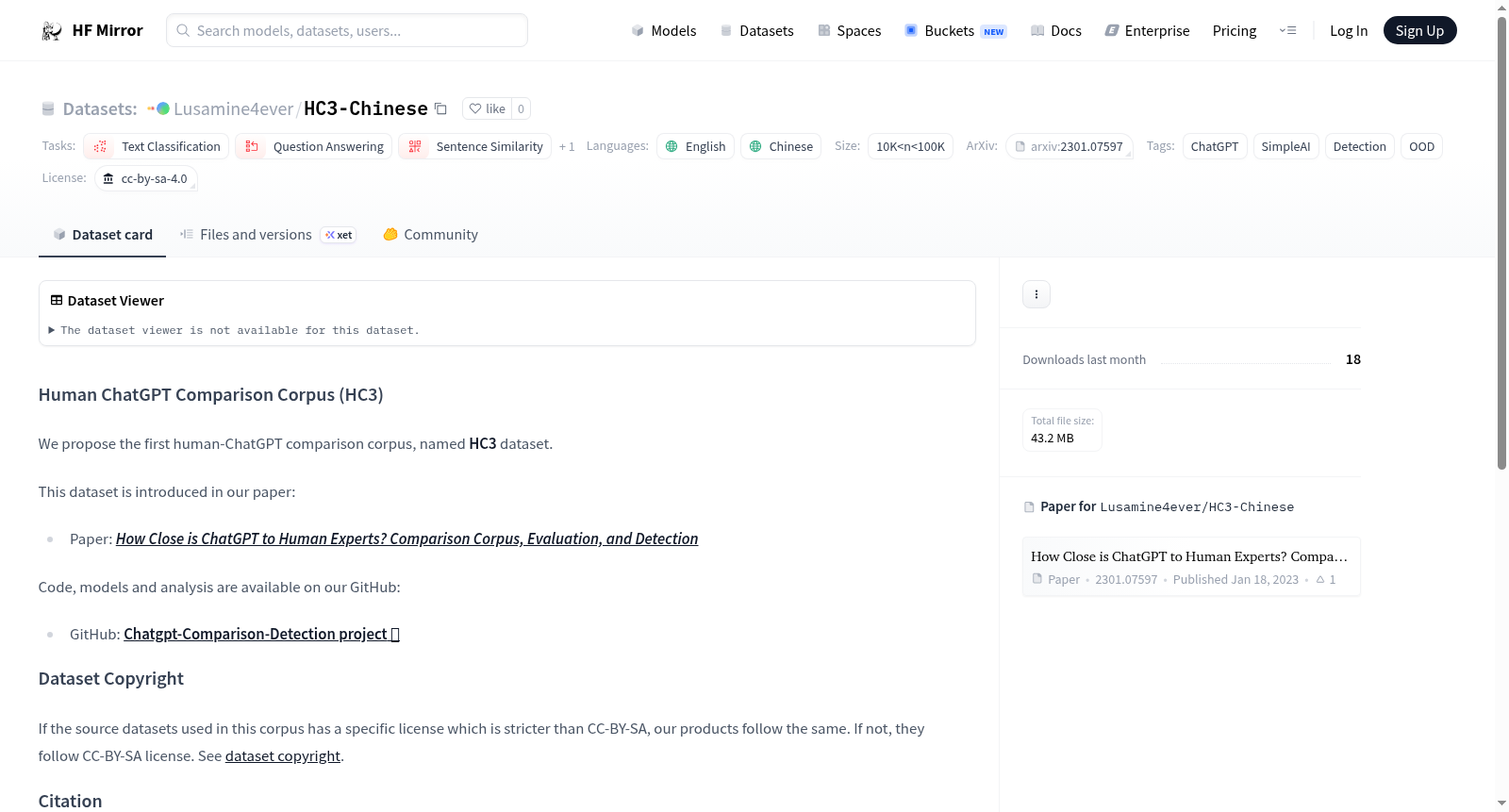Open the three-dot more options menu
Image resolution: width=1509 pixels, height=812 pixels.
point(1036,294)
